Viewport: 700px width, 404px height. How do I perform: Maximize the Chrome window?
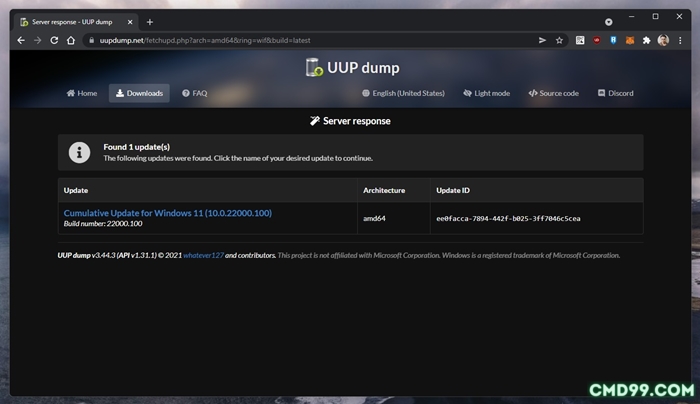(655, 17)
